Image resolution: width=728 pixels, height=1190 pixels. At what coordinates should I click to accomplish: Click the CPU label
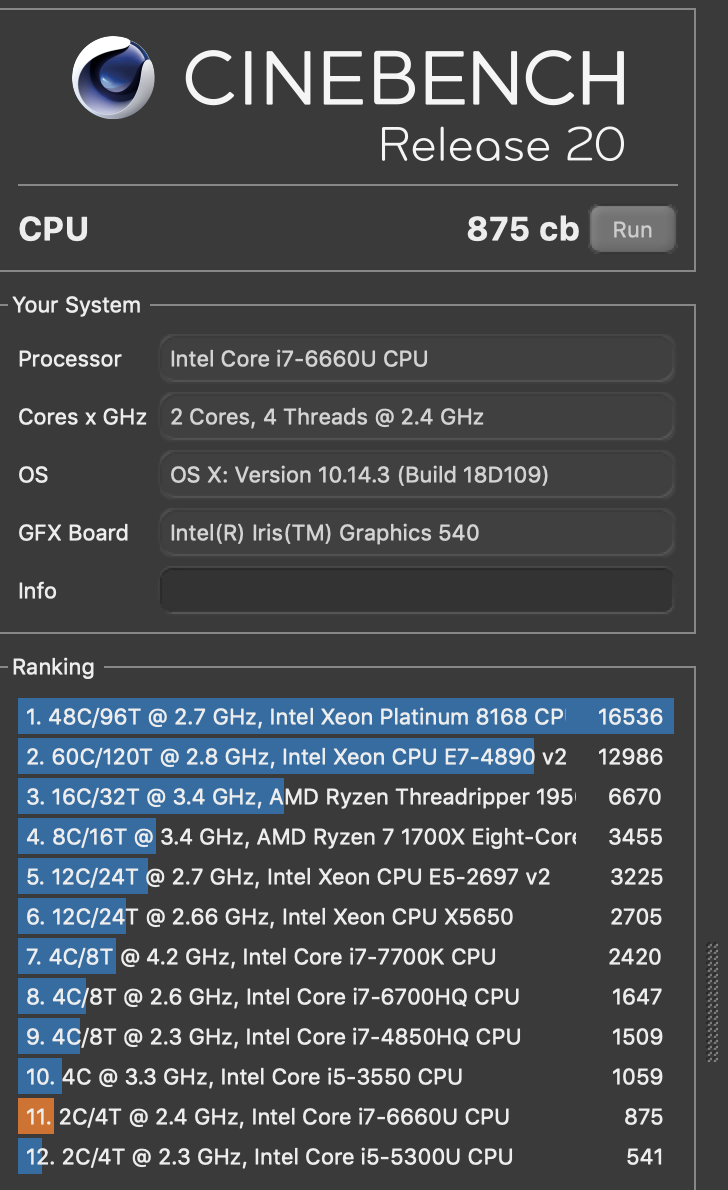pos(53,229)
